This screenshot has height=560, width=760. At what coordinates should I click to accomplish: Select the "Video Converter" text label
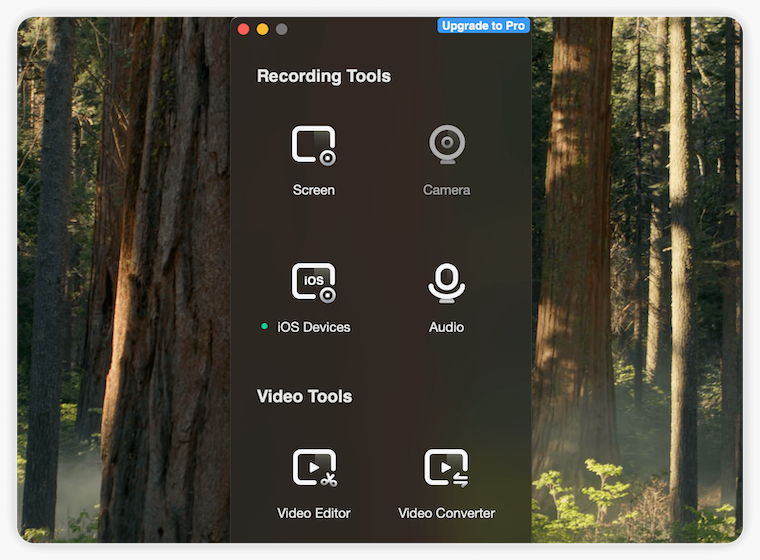point(446,513)
